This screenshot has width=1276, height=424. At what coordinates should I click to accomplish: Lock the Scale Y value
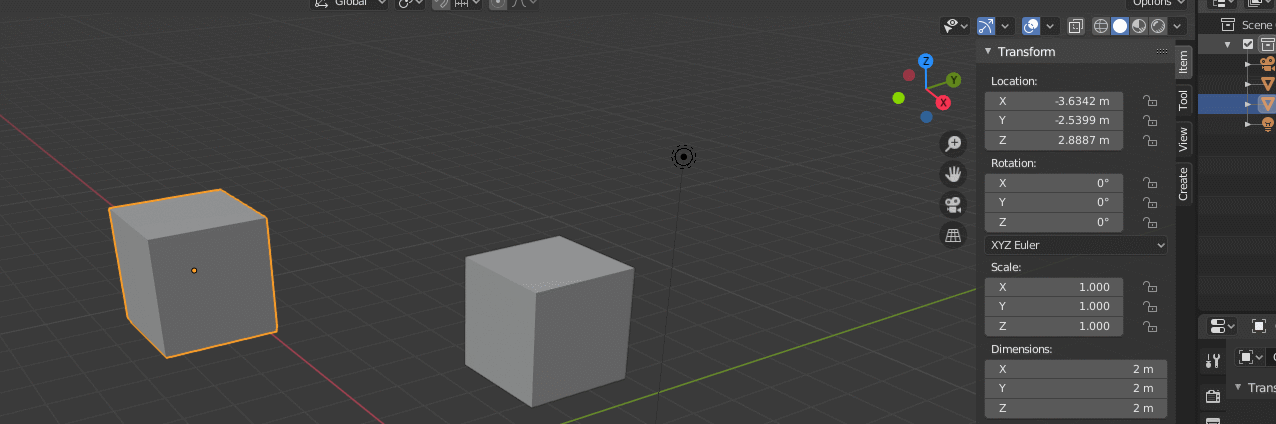[x=1150, y=306]
